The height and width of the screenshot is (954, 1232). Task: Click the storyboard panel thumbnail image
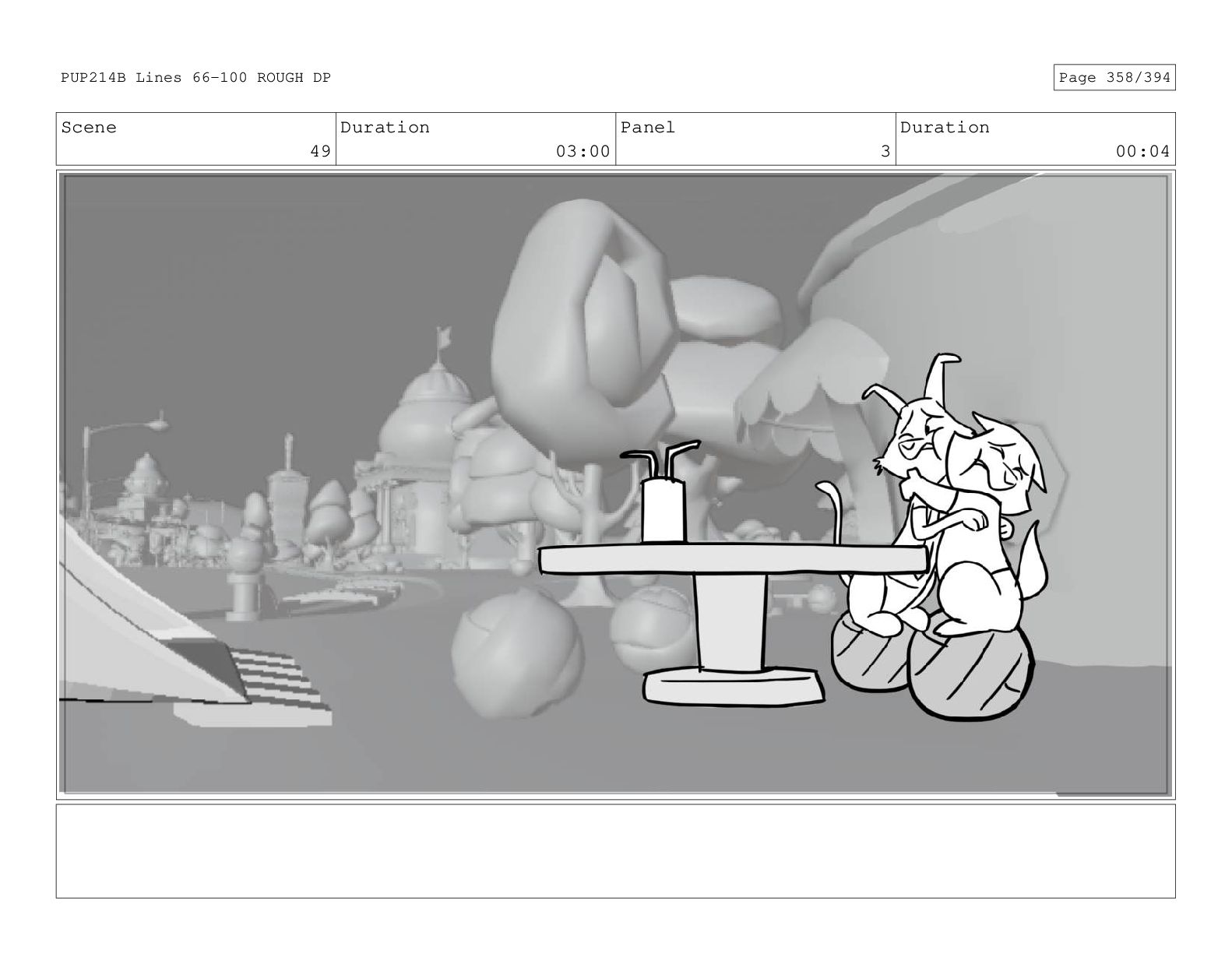coord(615,484)
